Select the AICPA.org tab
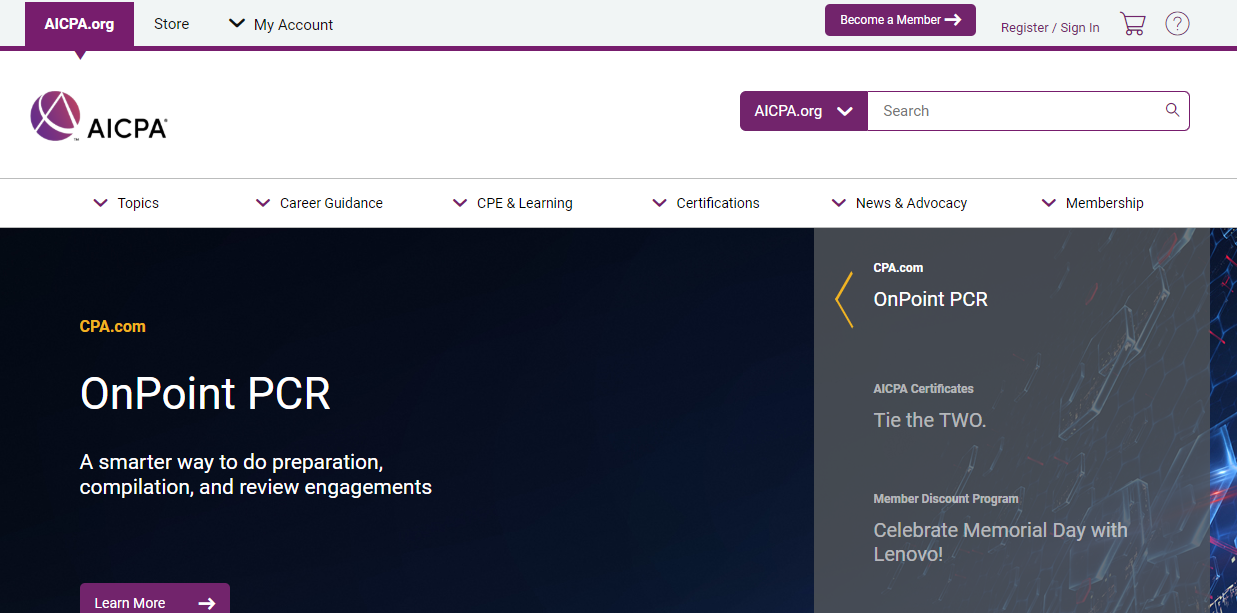The height and width of the screenshot is (613, 1237). 79,24
